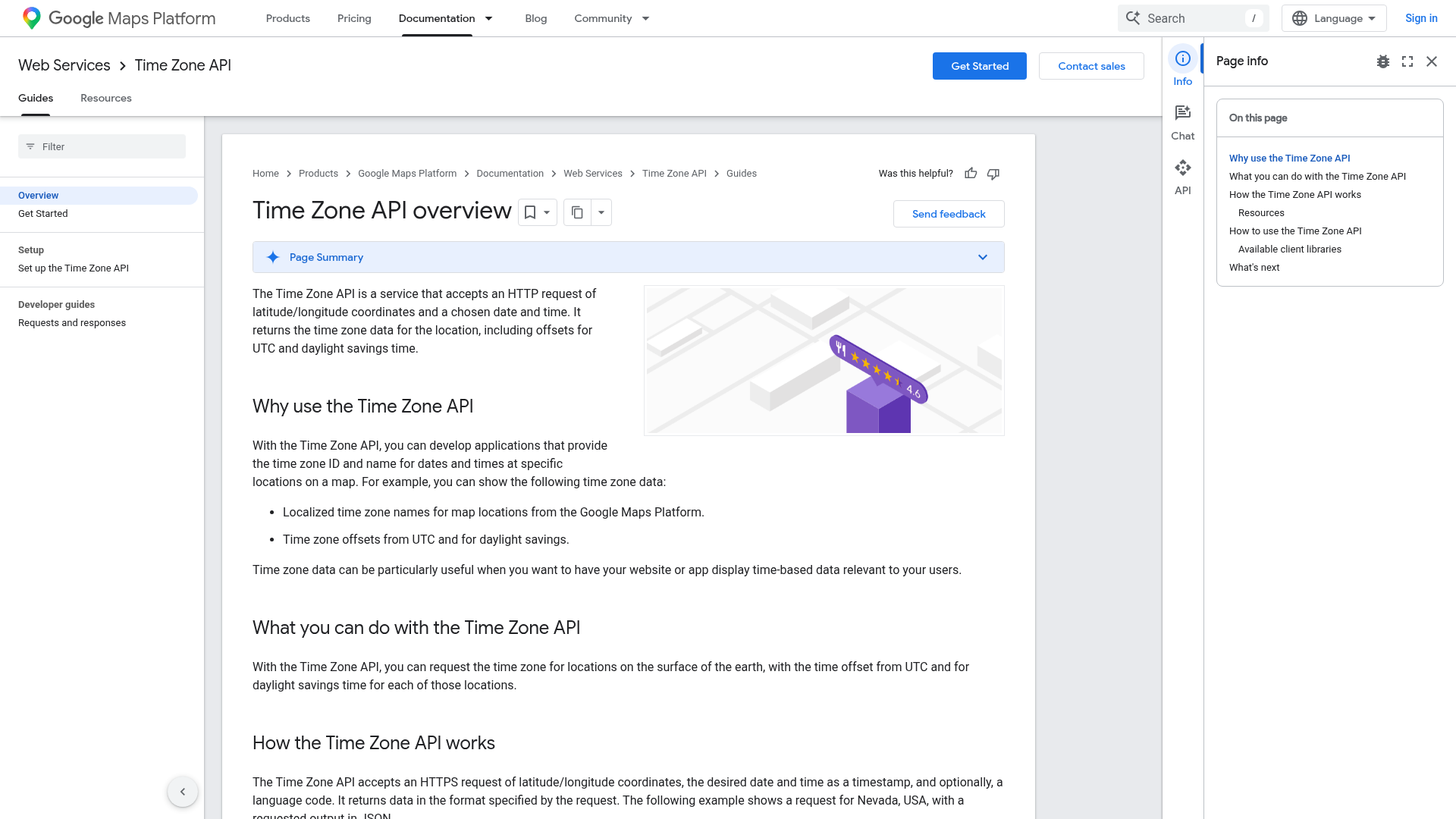Open Requests and responses guide
Screen dimensions: 1456x819
(72, 323)
